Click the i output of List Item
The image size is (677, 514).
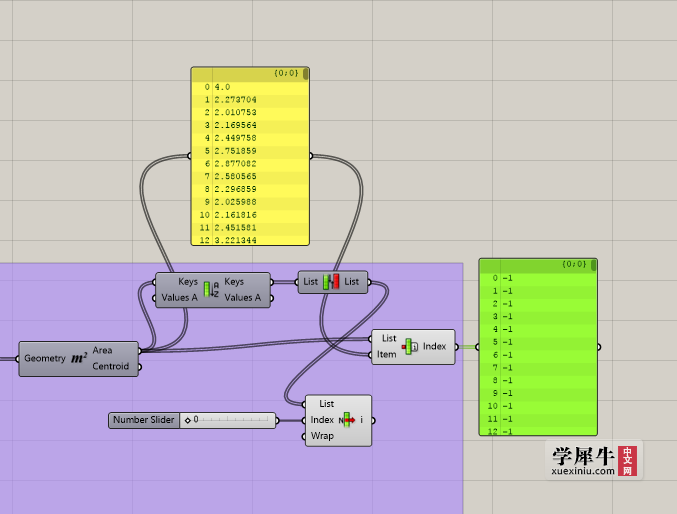[x=361, y=420]
